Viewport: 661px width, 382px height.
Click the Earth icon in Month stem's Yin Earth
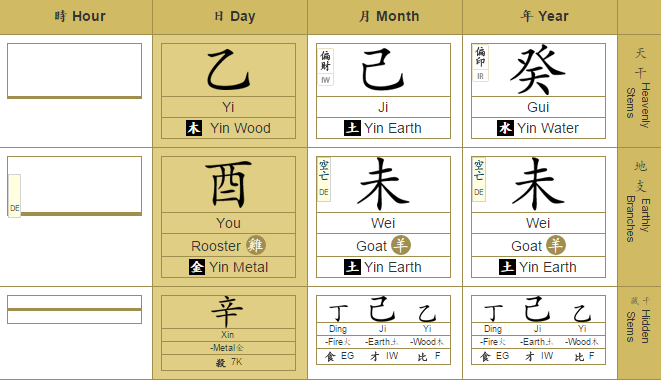pyautogui.click(x=352, y=128)
